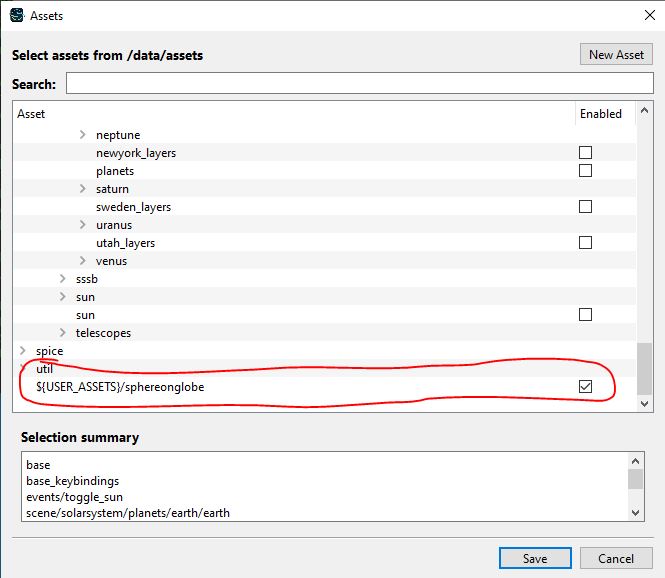665x578 pixels.
Task: Click the Selection summary scrollbar thumb
Action: [635, 479]
